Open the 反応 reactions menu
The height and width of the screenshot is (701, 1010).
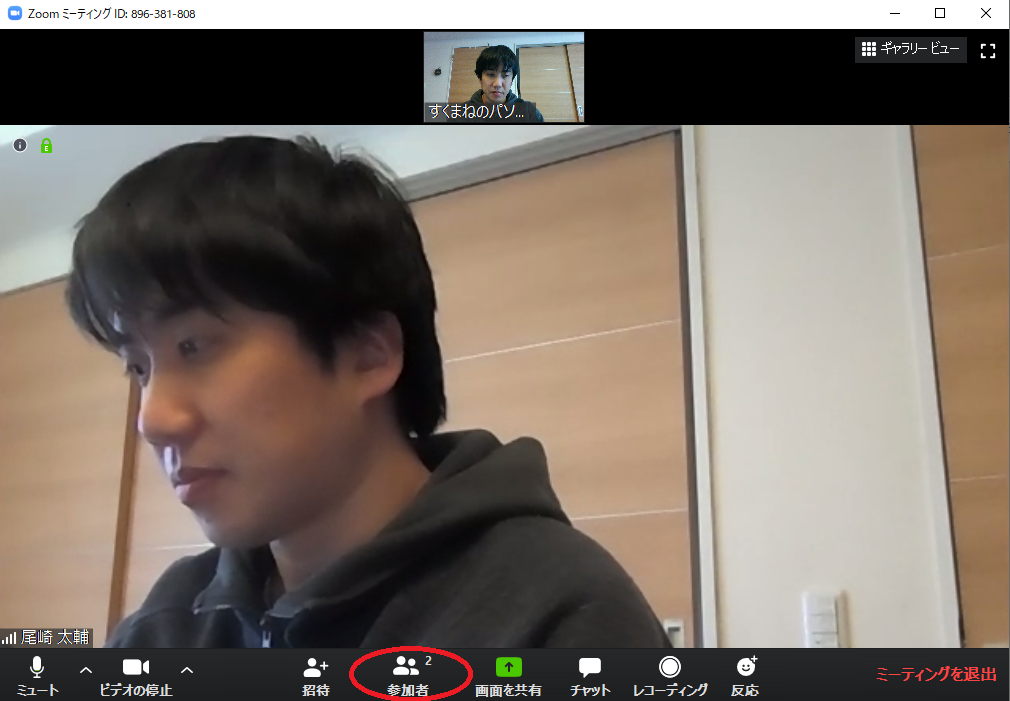click(745, 676)
